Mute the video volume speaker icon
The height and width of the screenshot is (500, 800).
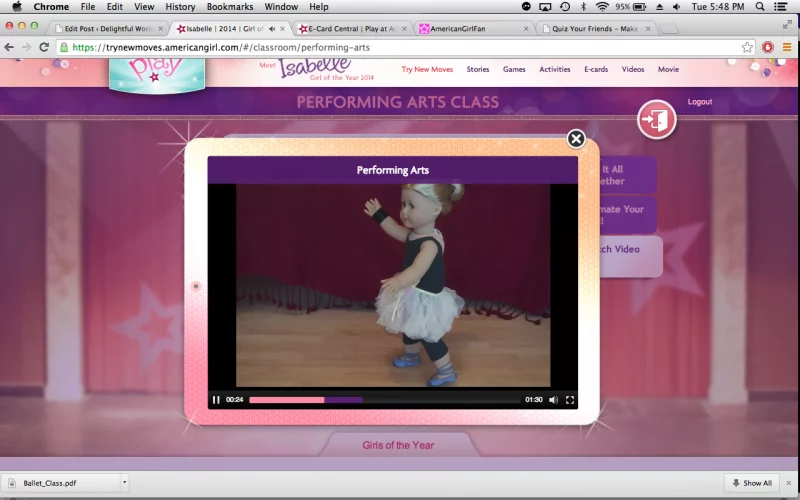click(554, 400)
